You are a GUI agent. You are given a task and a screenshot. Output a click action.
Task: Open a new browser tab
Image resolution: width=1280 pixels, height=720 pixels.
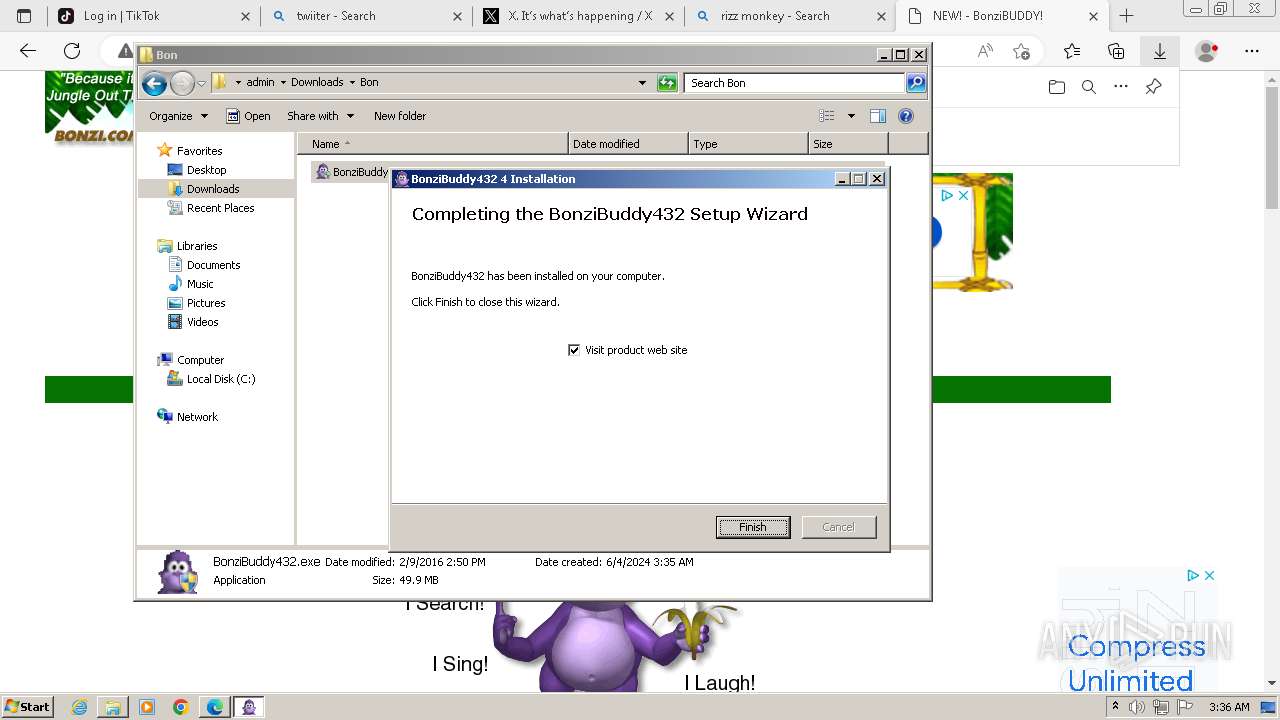pos(1127,16)
